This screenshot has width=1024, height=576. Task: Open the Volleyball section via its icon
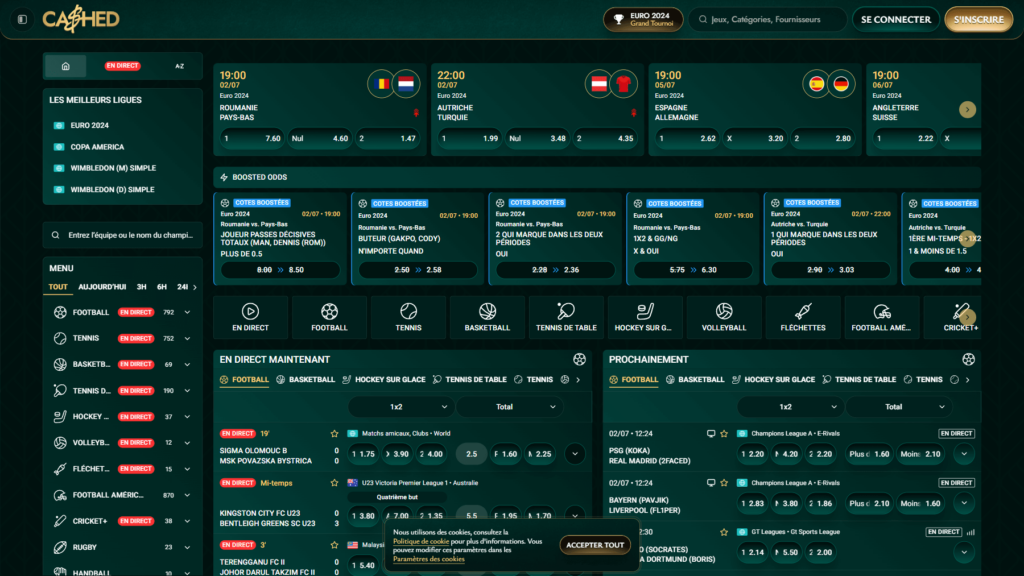click(x=723, y=317)
